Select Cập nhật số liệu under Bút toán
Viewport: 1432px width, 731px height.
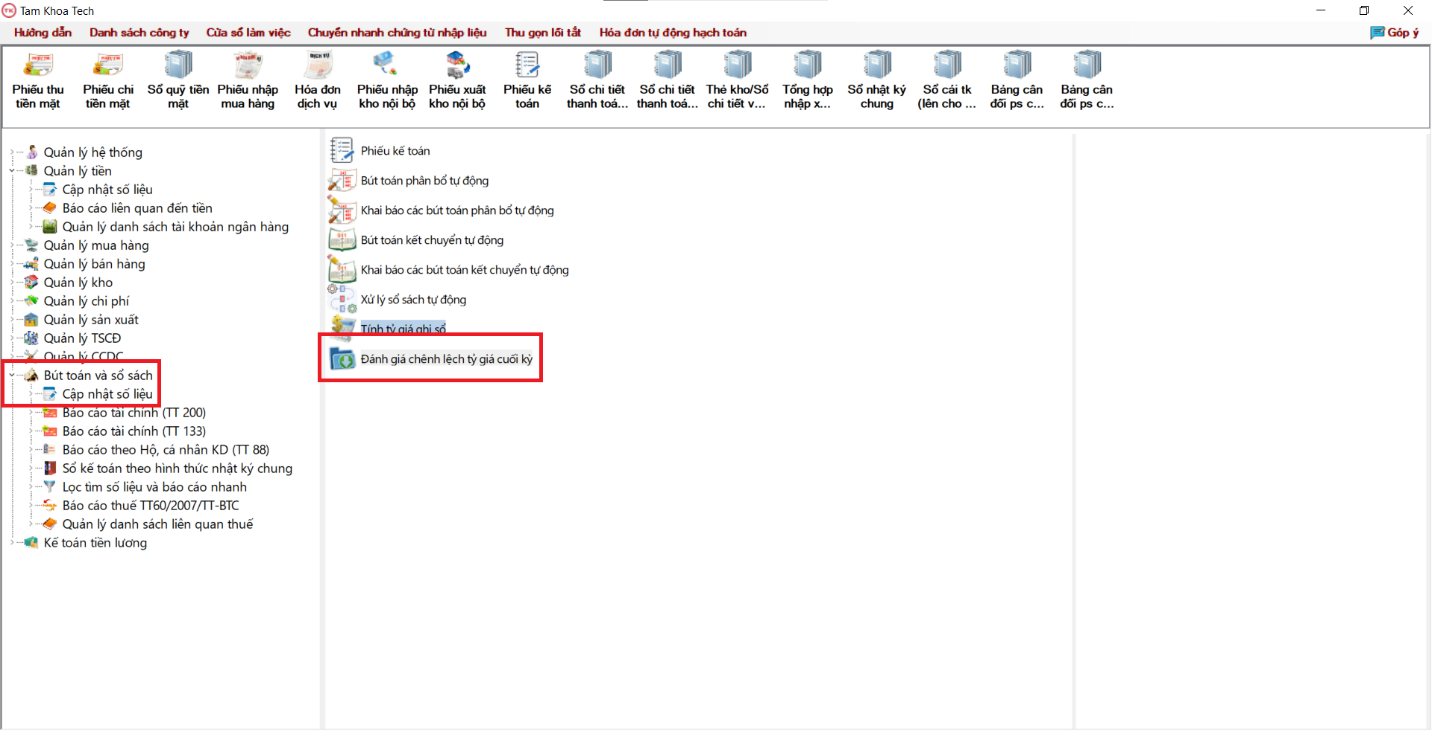pos(107,394)
